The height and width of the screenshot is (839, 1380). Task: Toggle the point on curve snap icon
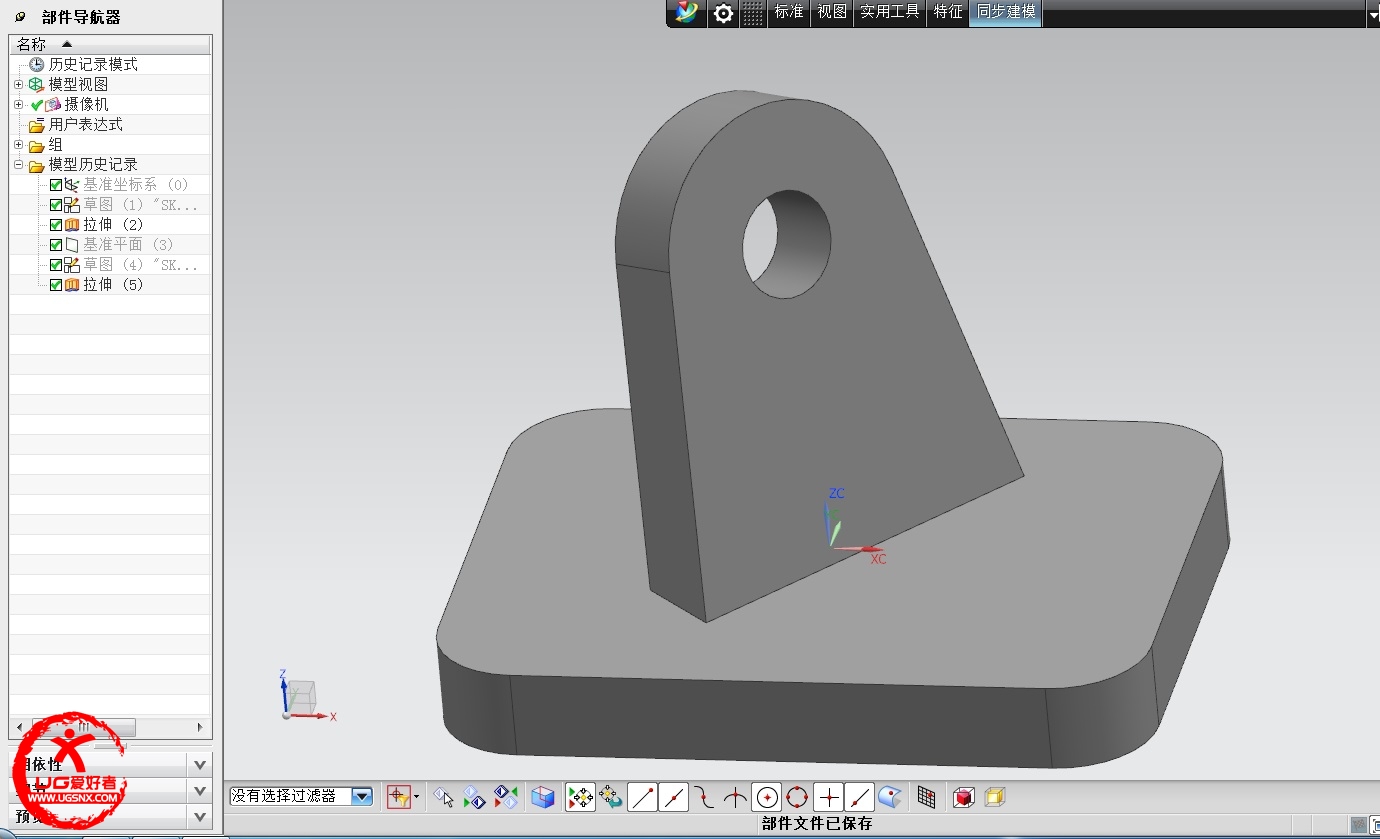859,797
